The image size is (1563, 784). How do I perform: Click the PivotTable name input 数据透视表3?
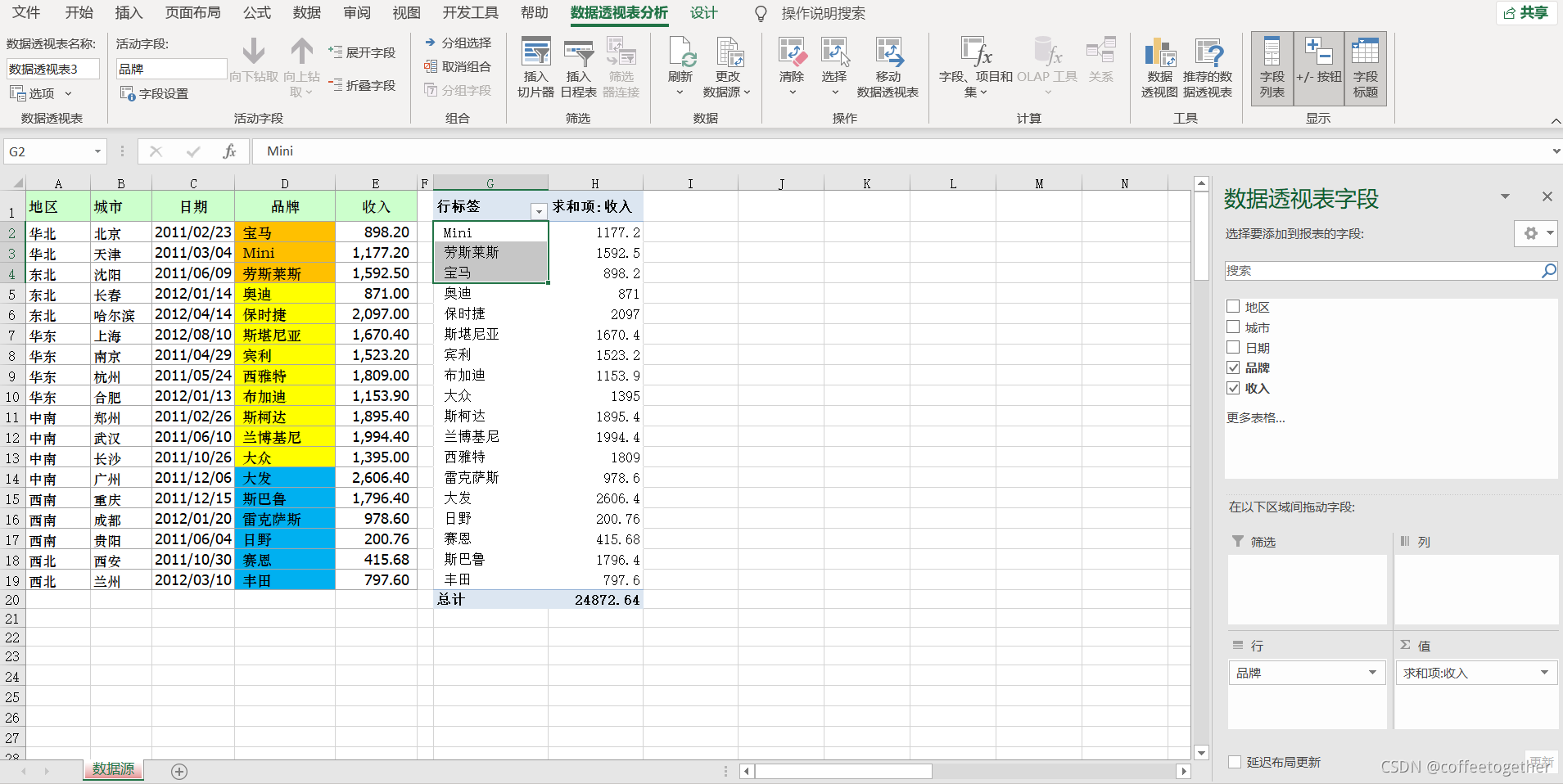pyautogui.click(x=52, y=69)
